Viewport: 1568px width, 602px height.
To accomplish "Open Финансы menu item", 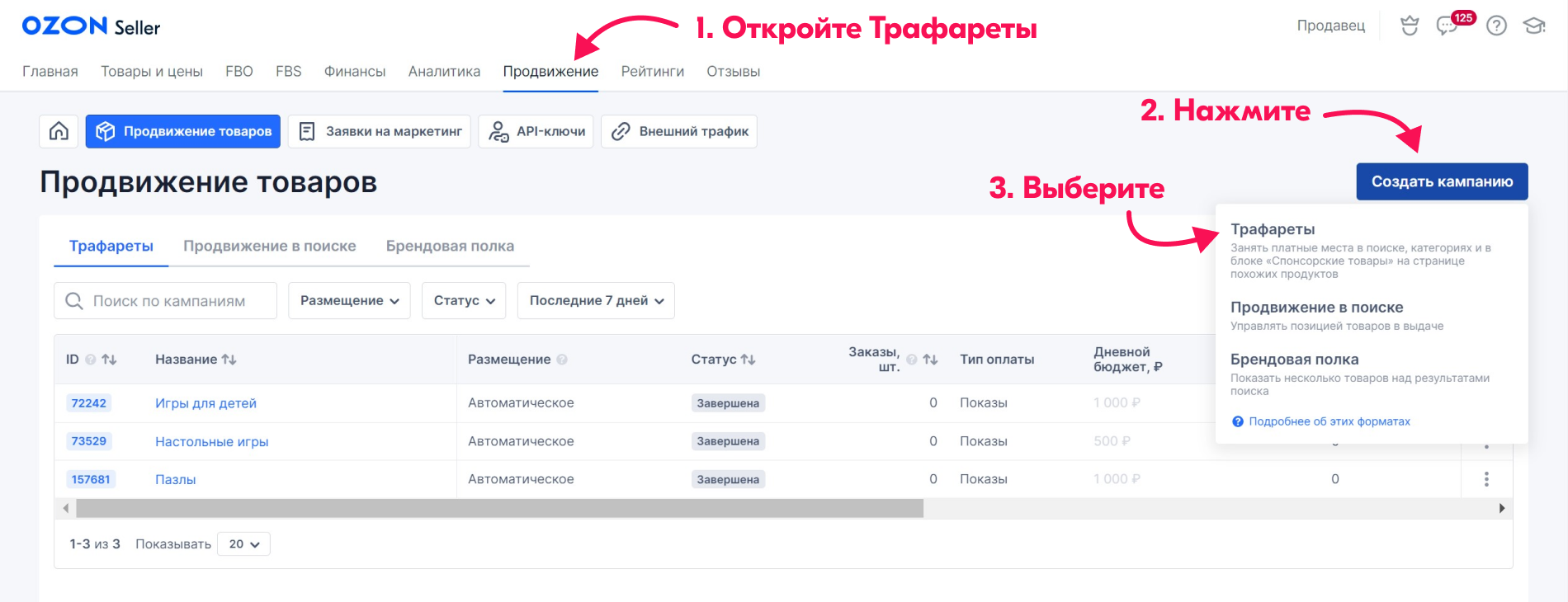I will pos(355,72).
